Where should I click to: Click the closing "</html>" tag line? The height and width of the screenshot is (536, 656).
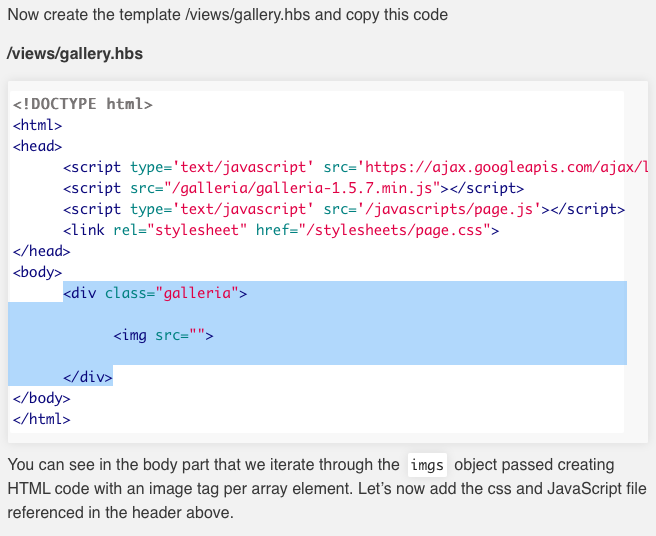click(x=42, y=418)
